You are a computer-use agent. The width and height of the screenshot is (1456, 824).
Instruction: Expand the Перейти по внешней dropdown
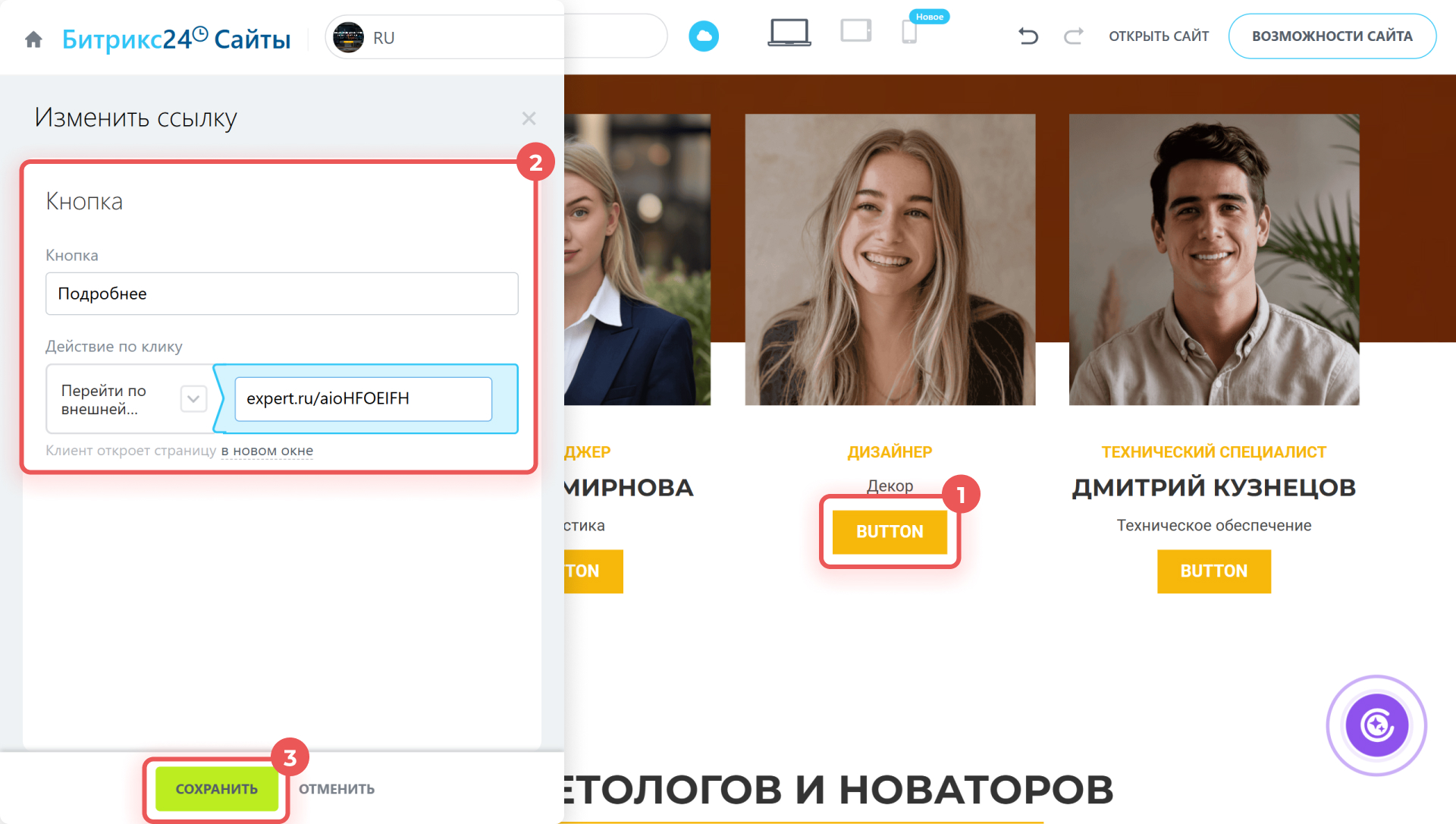click(193, 398)
